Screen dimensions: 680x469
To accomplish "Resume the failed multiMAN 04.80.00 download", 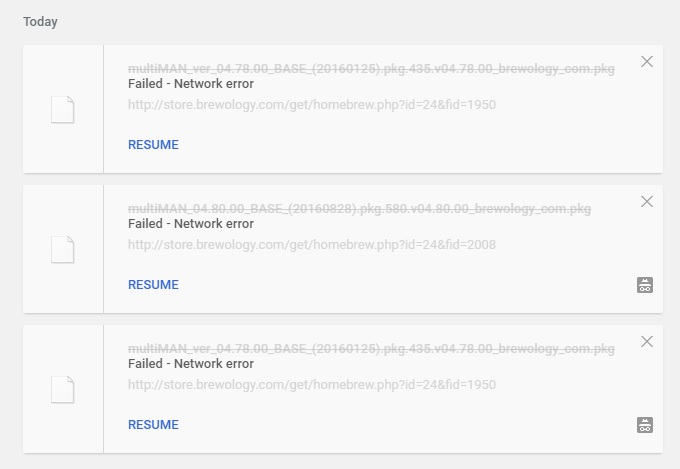I will pos(153,285).
